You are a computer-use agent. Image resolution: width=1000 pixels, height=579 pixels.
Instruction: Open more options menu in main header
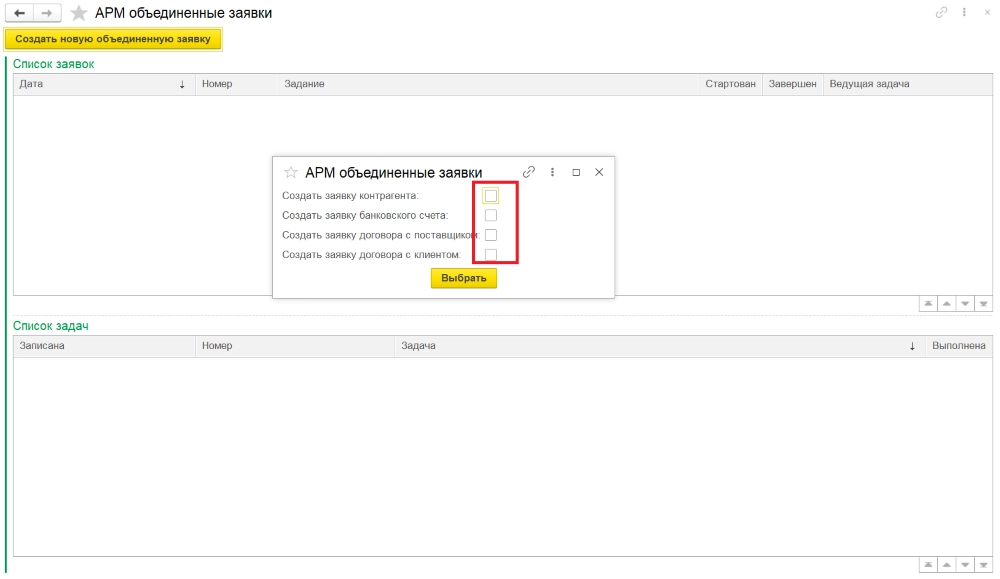pyautogui.click(x=964, y=12)
